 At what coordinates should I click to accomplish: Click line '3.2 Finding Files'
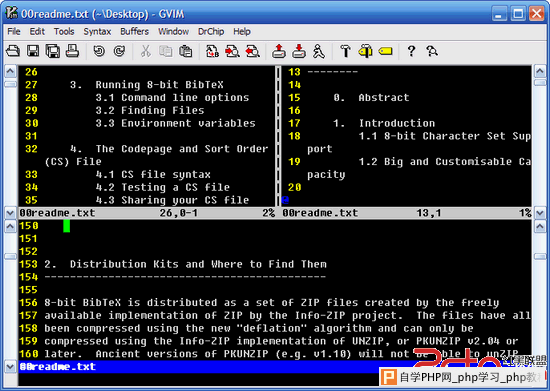tap(150, 110)
